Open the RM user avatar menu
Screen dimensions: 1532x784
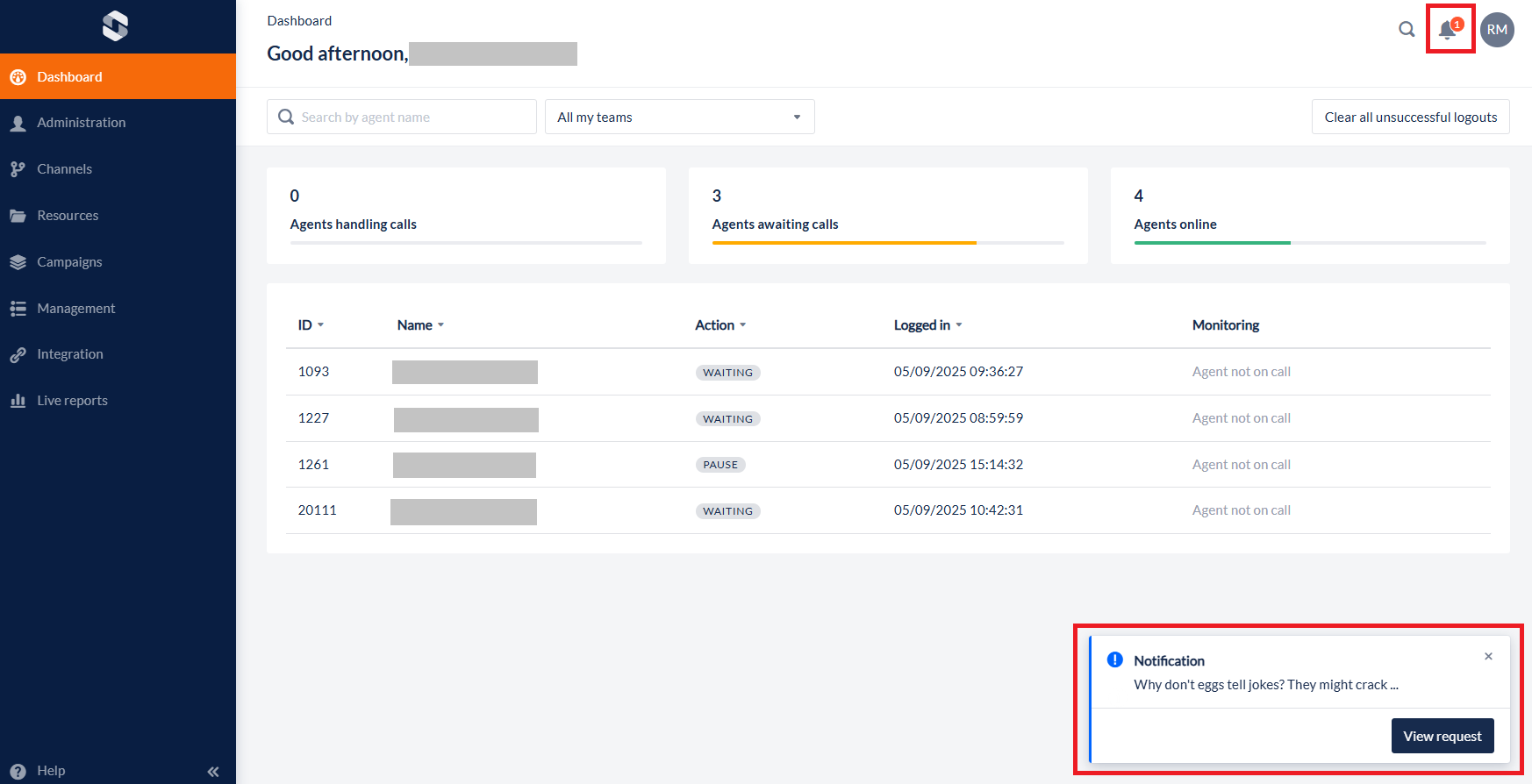click(1497, 30)
